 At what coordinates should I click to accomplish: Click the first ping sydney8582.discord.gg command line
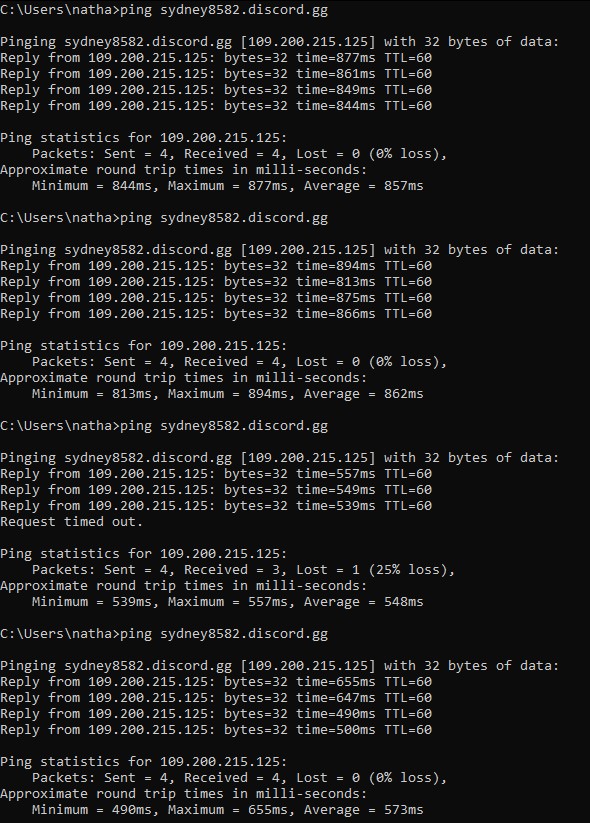(164, 10)
